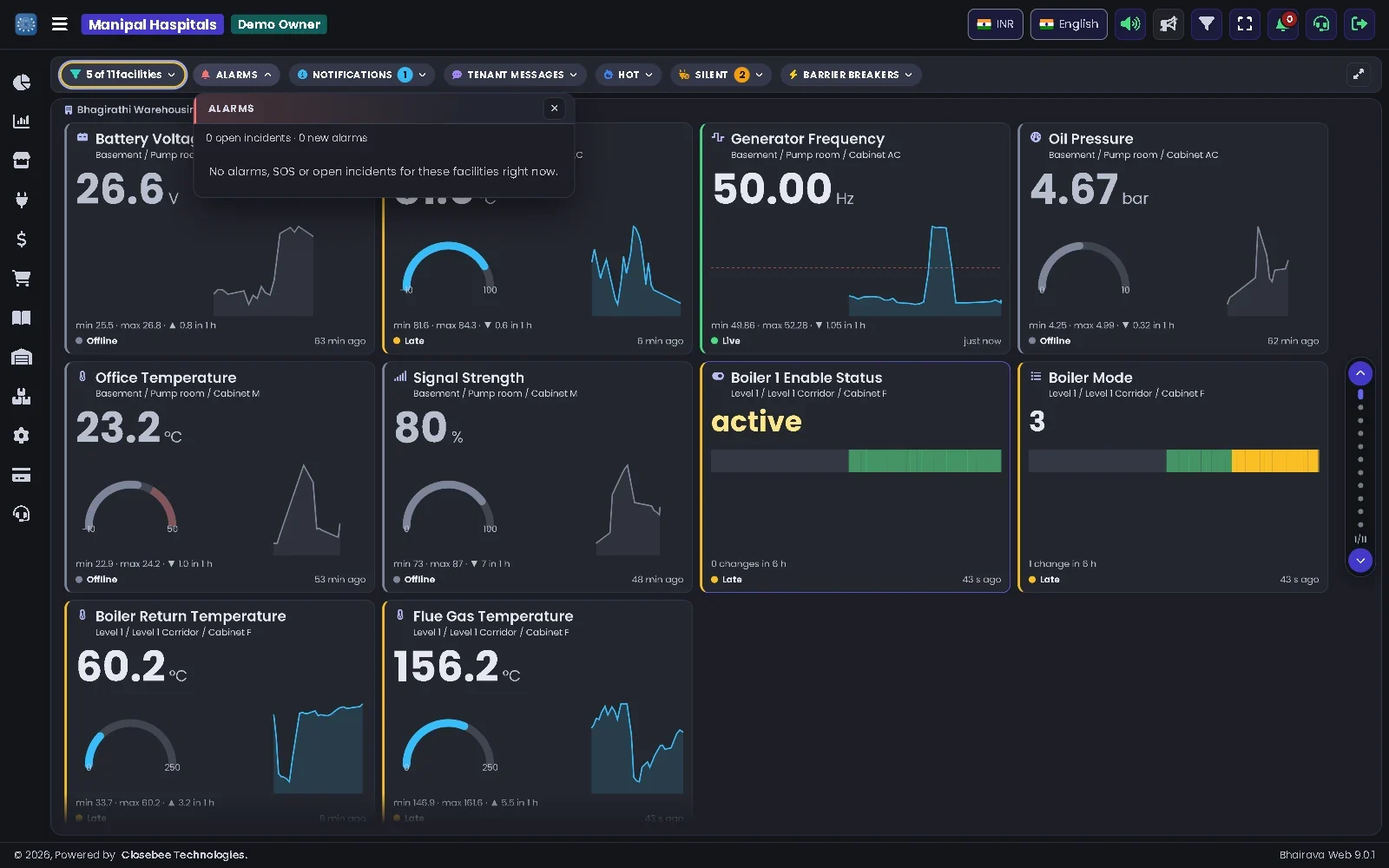
Task: Open the warehouse sidebar icon
Action: pos(22,357)
